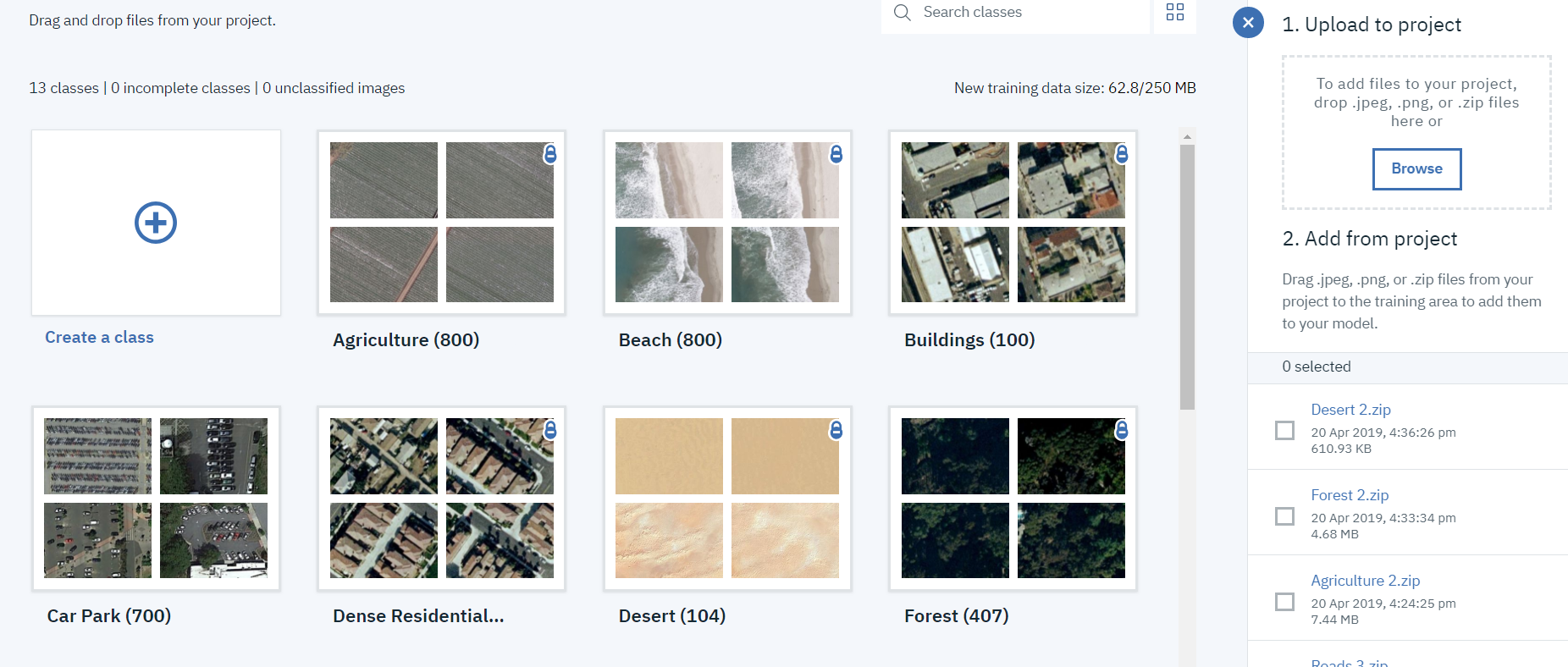Screen dimensions: 1568x667
Task: Open the Desert (104) class card
Action: [x=727, y=499]
